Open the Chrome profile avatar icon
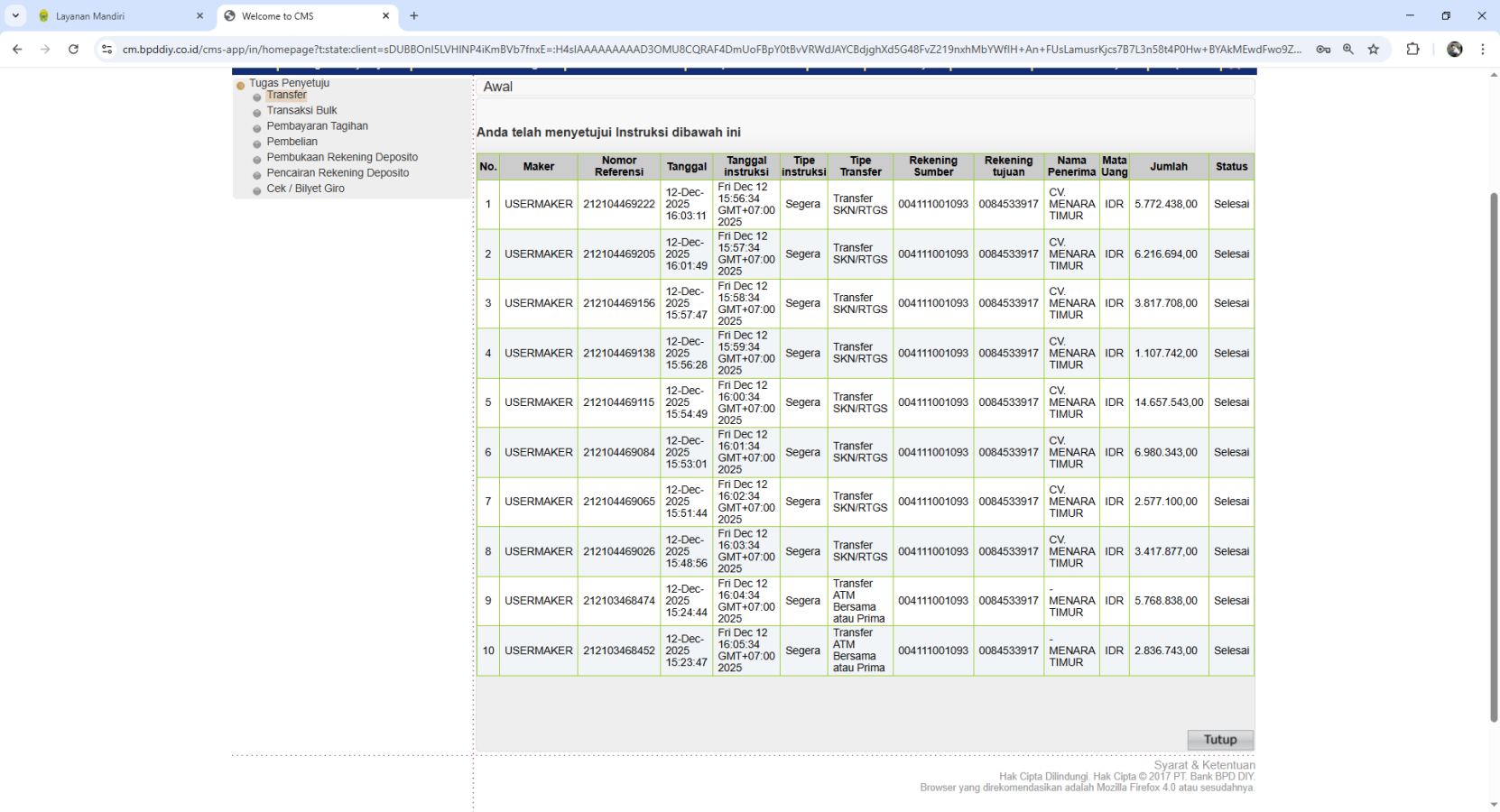Viewport: 1500px width, 812px height. coord(1454,50)
